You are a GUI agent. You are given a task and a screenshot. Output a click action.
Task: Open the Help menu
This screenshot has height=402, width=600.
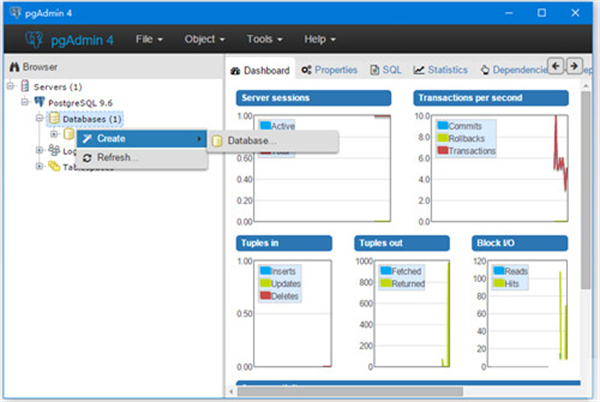tap(320, 39)
